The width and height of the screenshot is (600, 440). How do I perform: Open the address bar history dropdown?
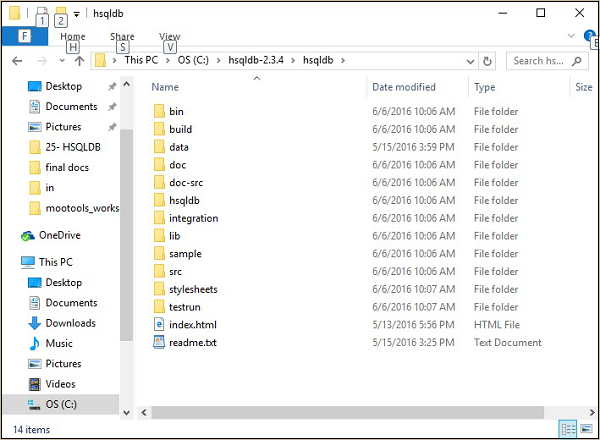coord(470,61)
